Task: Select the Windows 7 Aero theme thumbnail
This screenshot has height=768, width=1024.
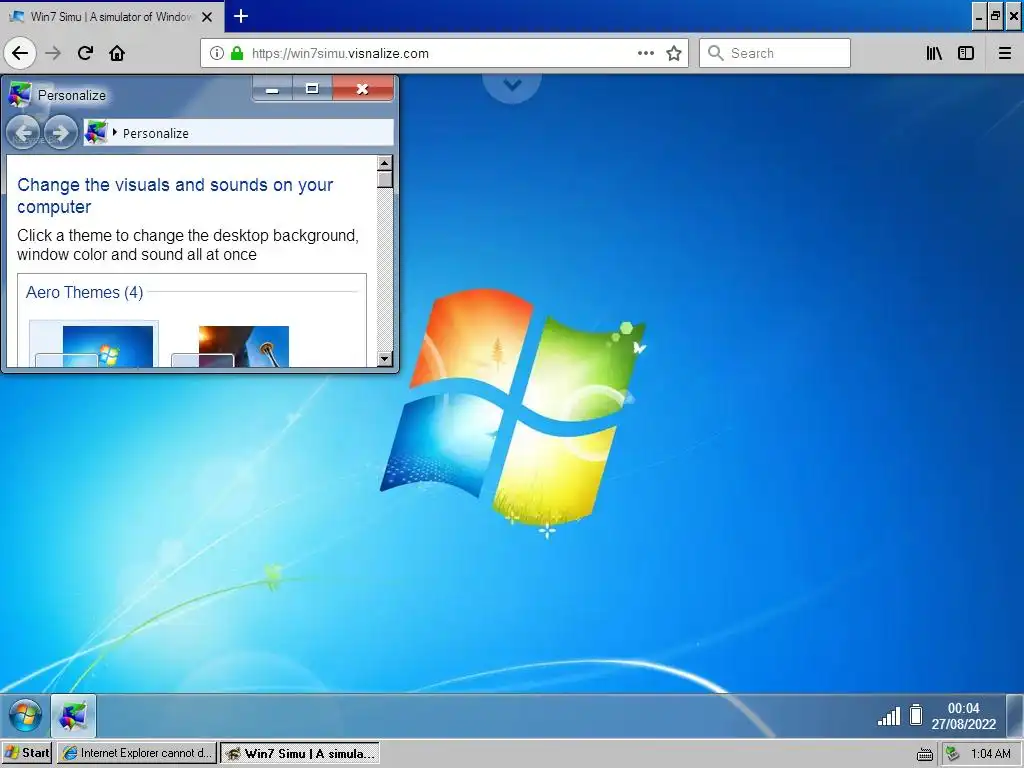Action: (94, 345)
